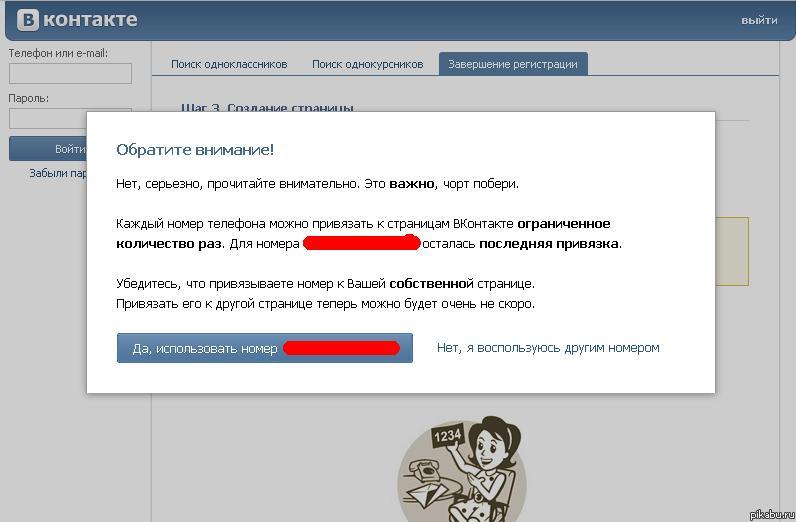796x522 pixels.
Task: Click the bold text ограниченное
Action: tap(563, 223)
